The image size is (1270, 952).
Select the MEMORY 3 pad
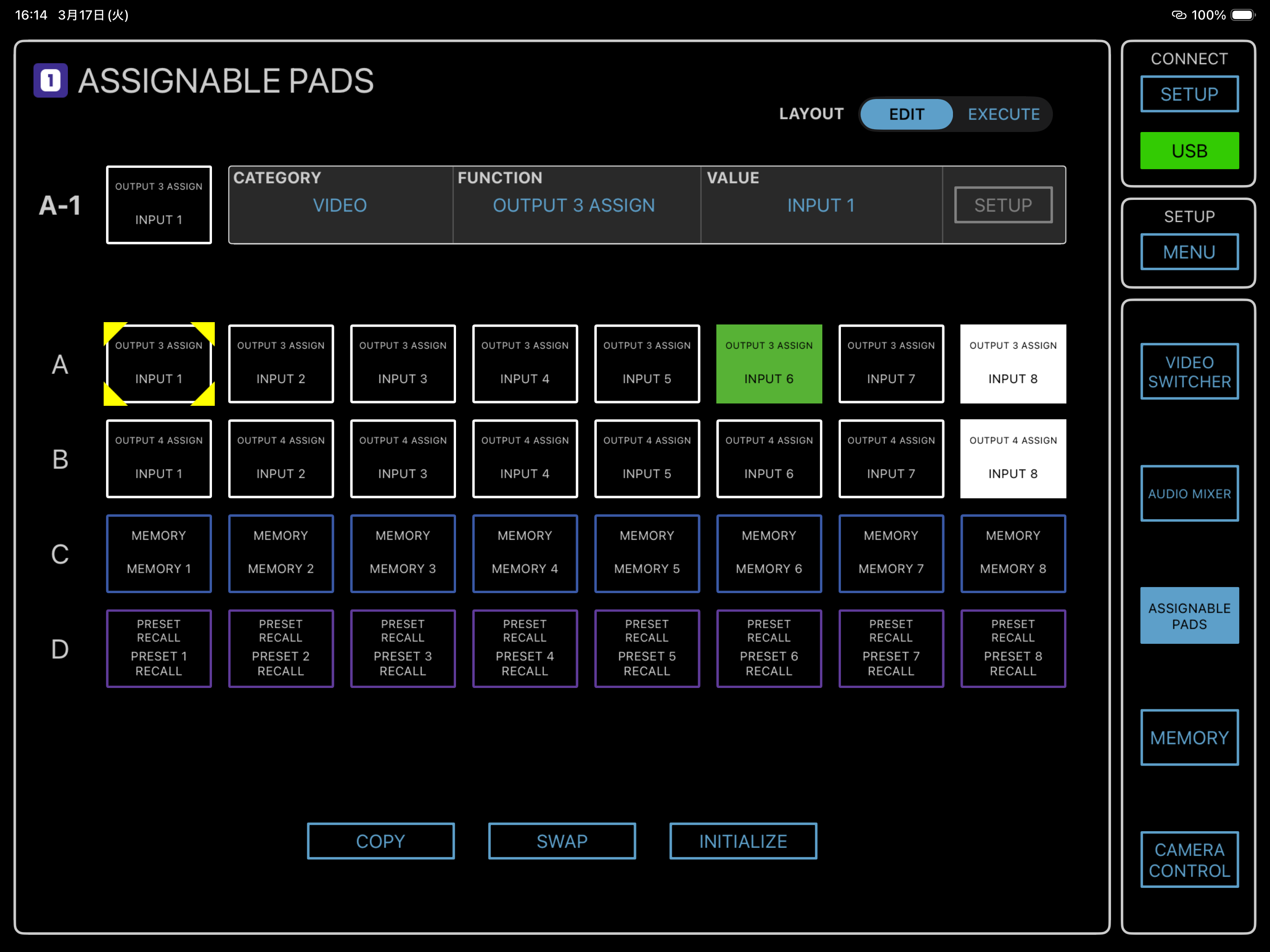403,554
